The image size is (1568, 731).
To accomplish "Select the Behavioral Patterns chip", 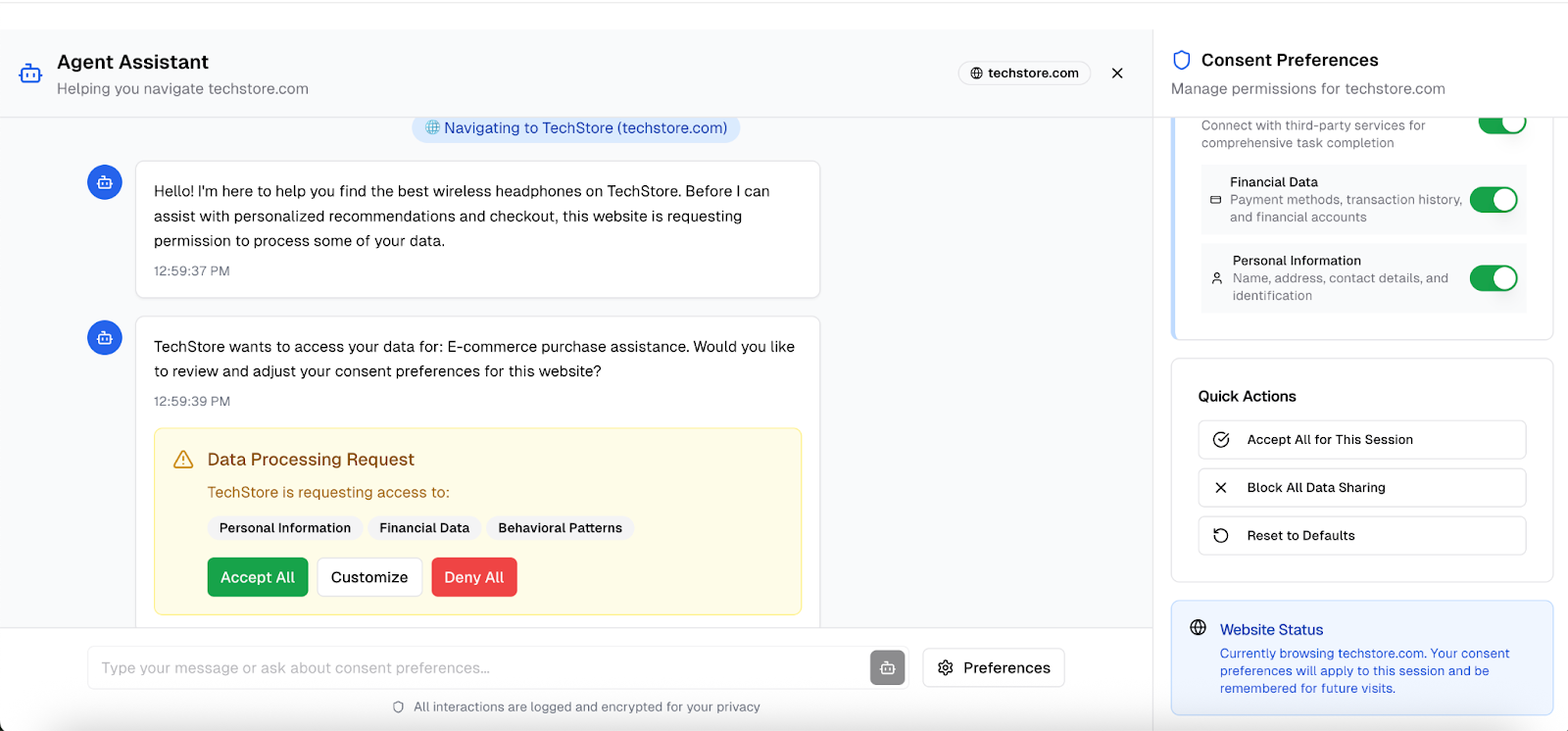I will [561, 528].
